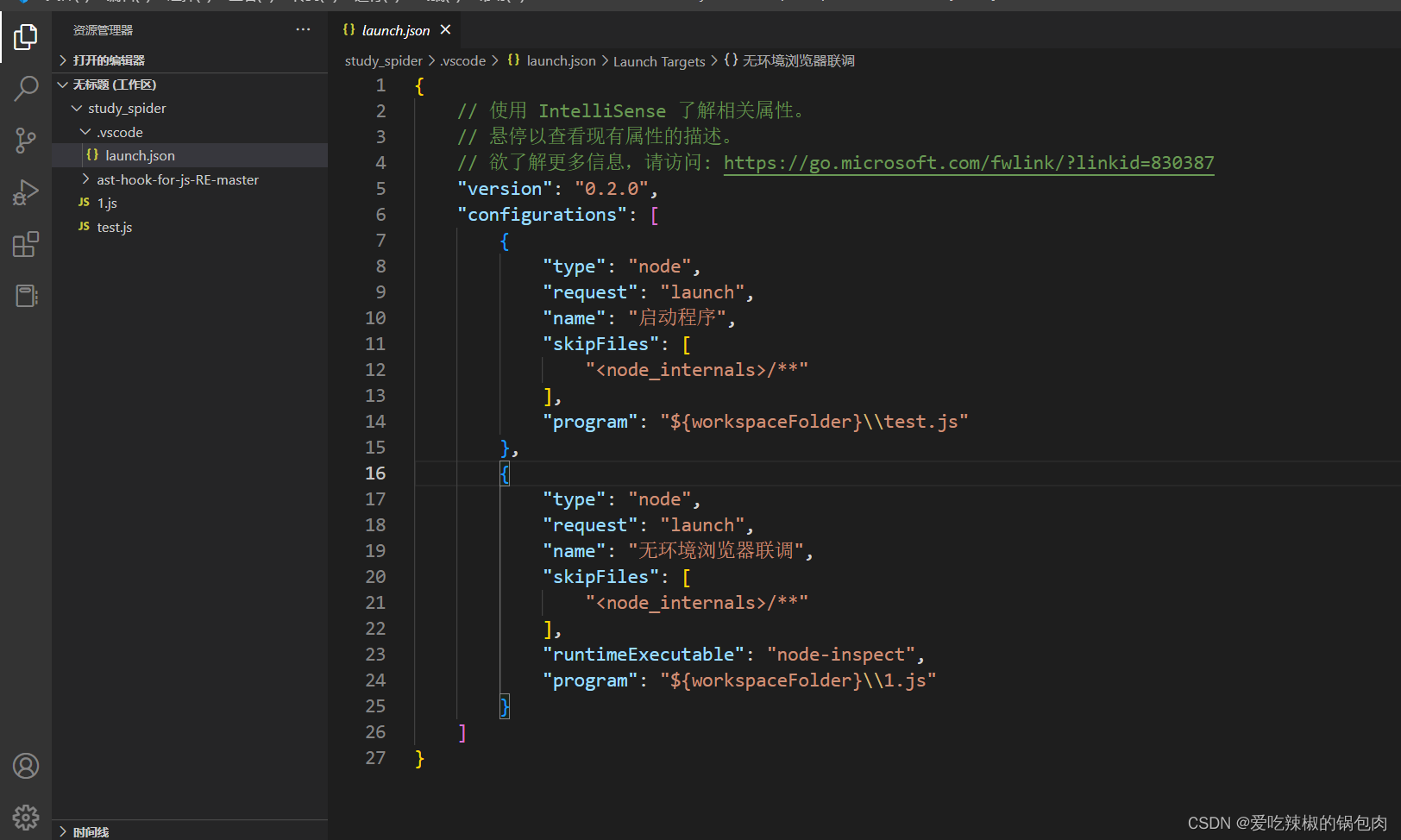The width and height of the screenshot is (1401, 840).
Task: Open the Search view in activity bar
Action: point(26,88)
